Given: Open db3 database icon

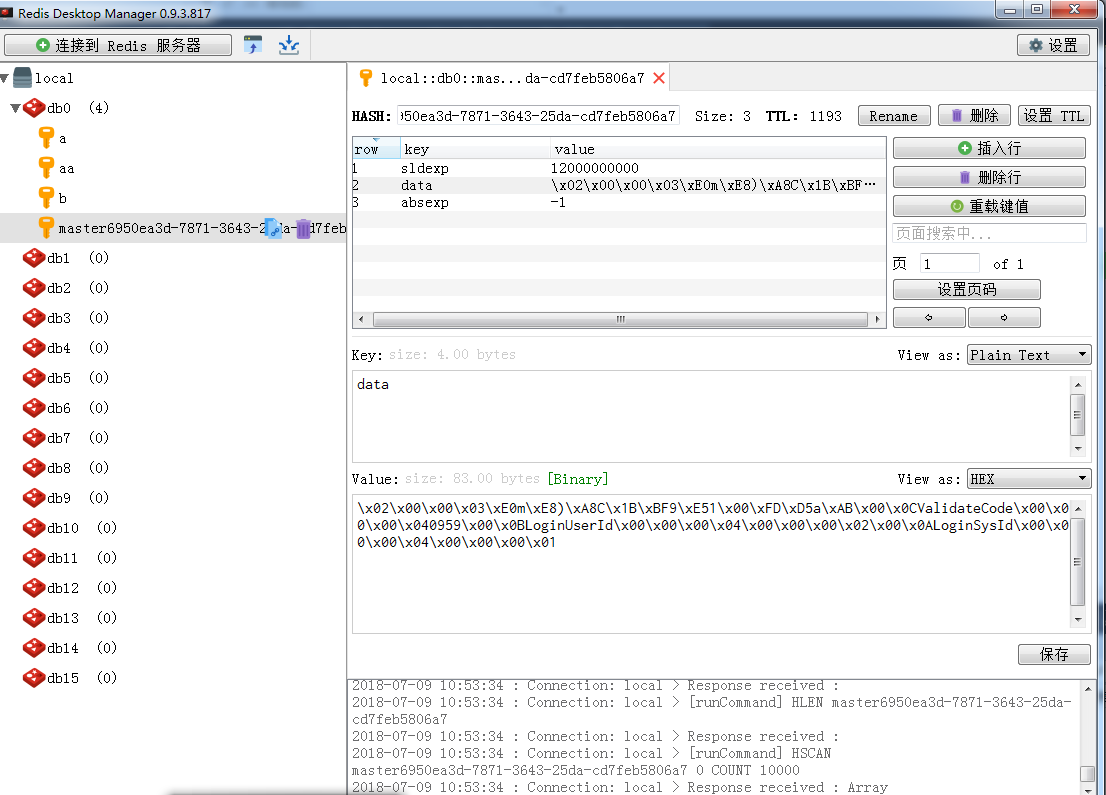Looking at the screenshot, I should (34, 318).
